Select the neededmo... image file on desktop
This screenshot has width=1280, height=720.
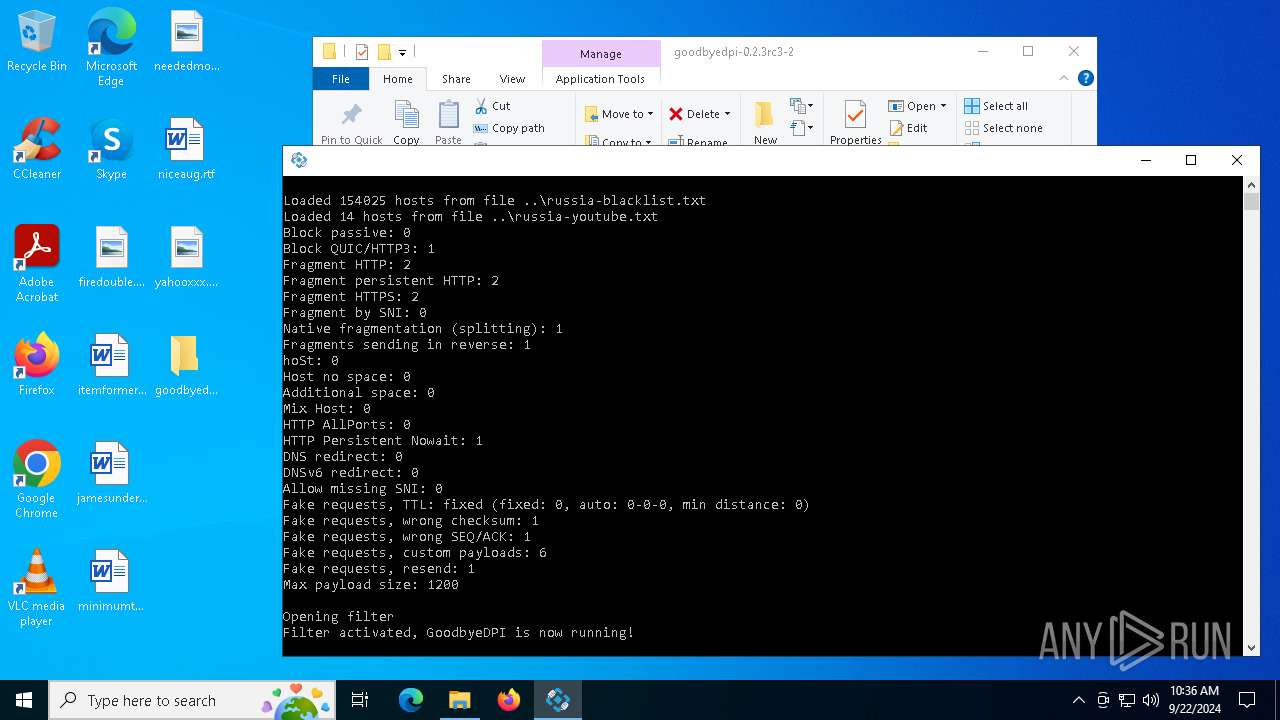[x=186, y=42]
